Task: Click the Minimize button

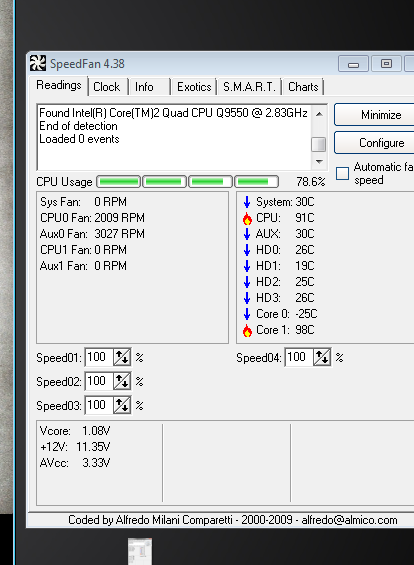Action: [x=375, y=115]
